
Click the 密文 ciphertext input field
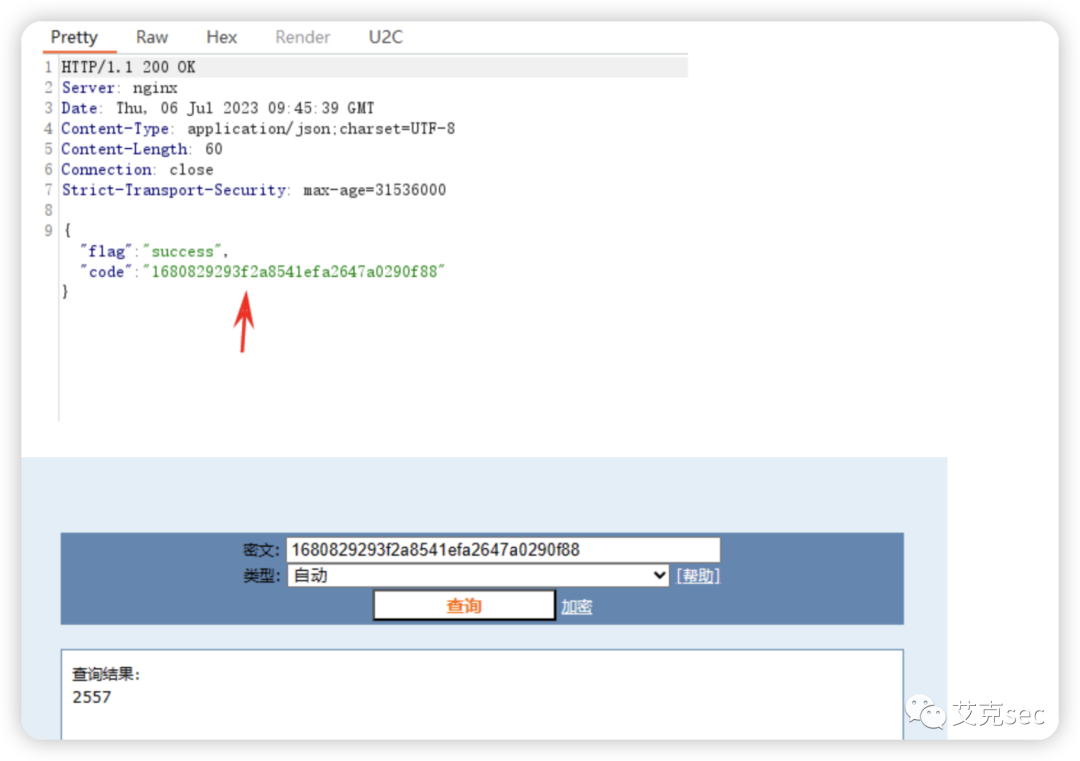[x=502, y=550]
